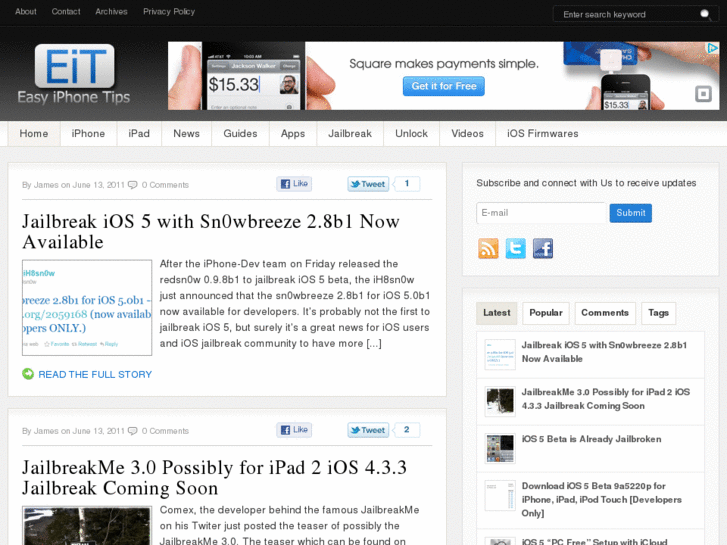
Task: Open the Archives link
Action: click(x=111, y=12)
